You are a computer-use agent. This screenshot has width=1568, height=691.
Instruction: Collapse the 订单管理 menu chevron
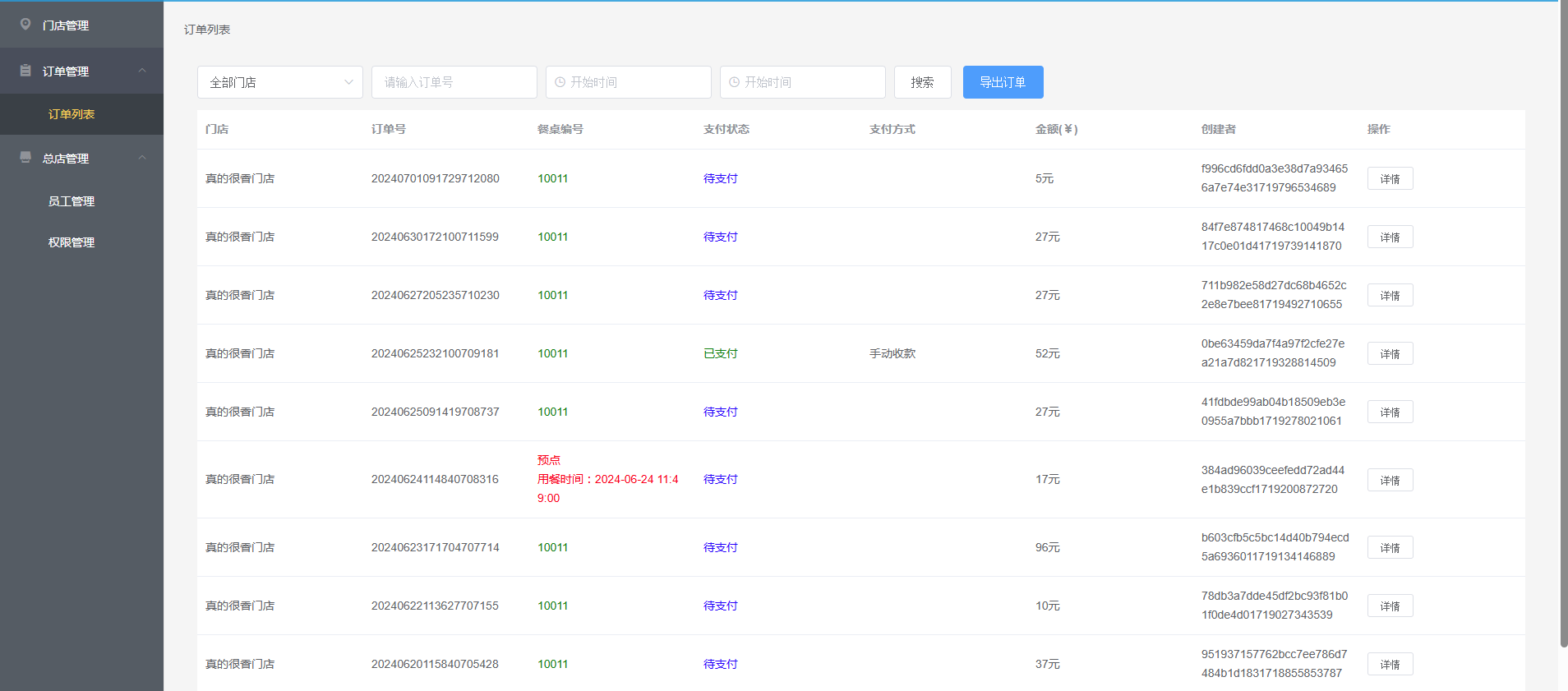click(x=142, y=71)
